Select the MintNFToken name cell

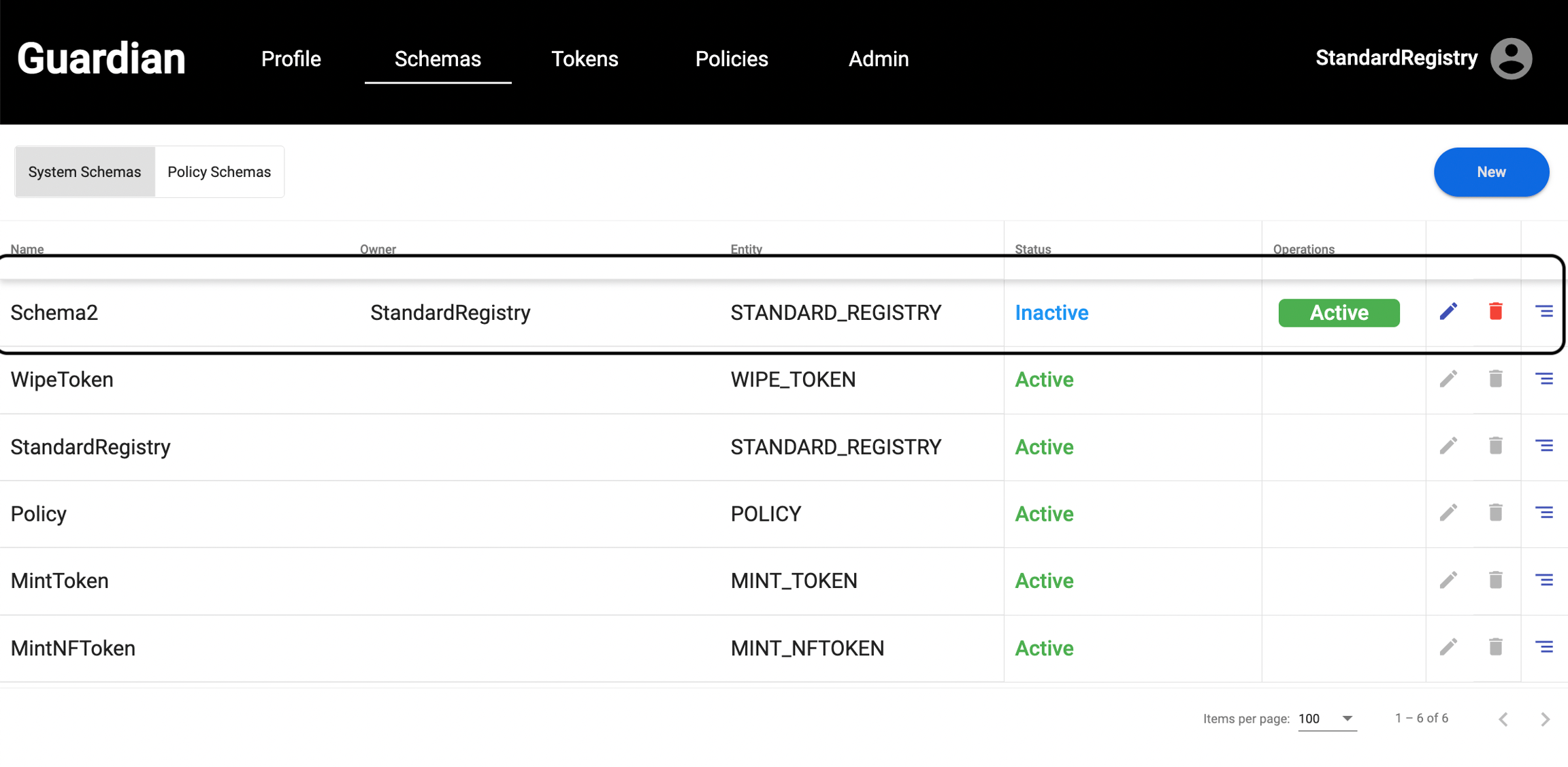(73, 648)
